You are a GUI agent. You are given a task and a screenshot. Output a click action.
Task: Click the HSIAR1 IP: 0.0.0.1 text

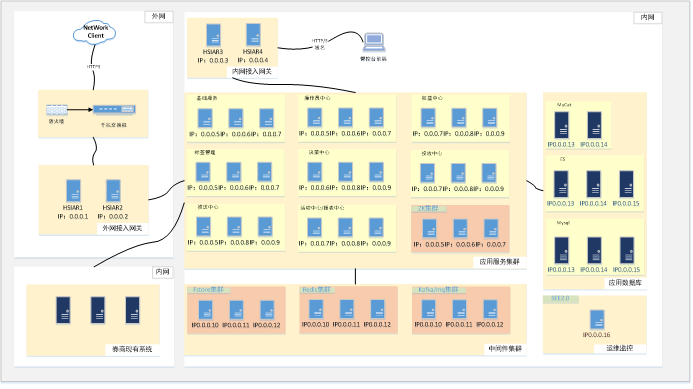click(x=73, y=217)
